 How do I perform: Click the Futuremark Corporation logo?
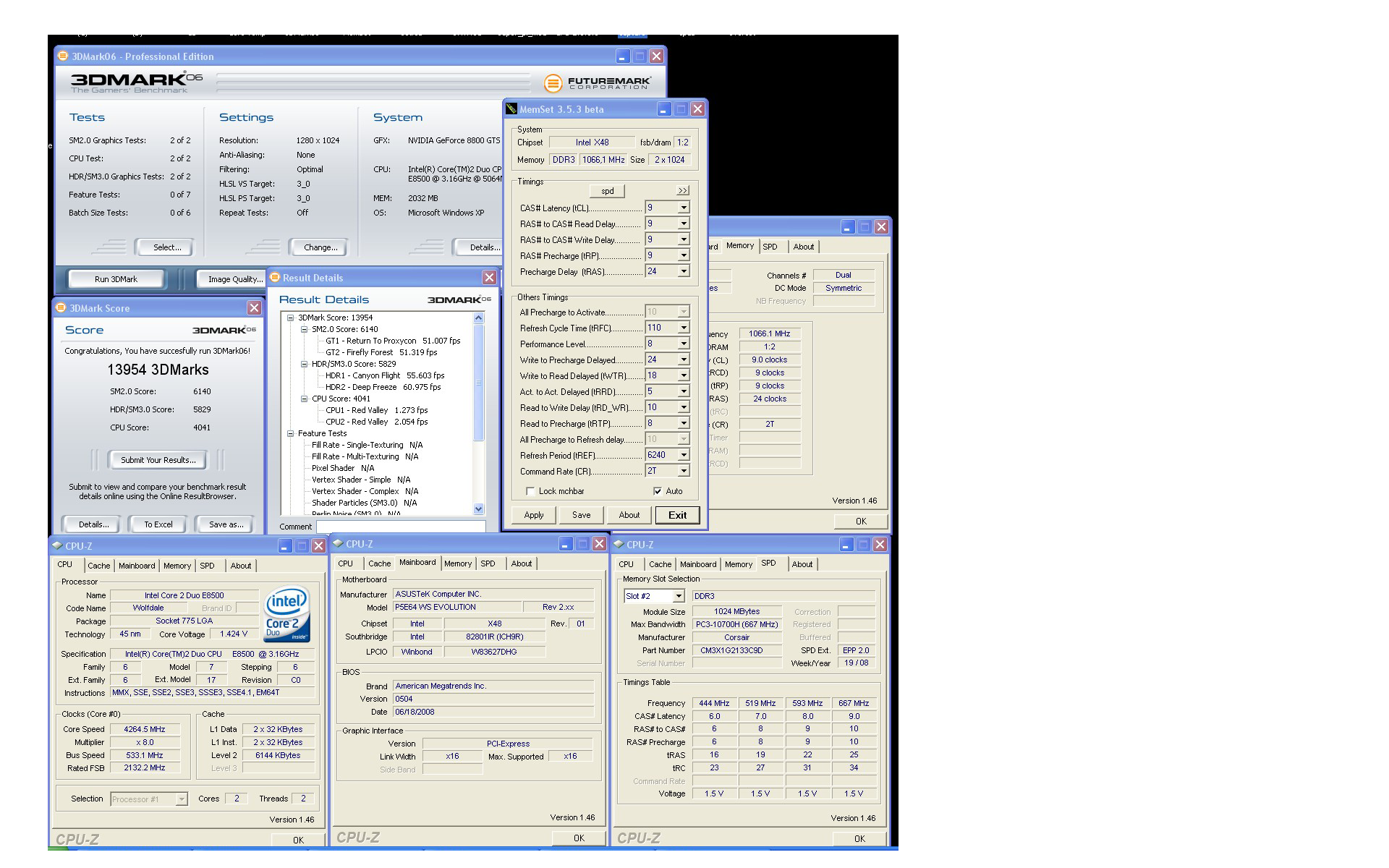(597, 83)
